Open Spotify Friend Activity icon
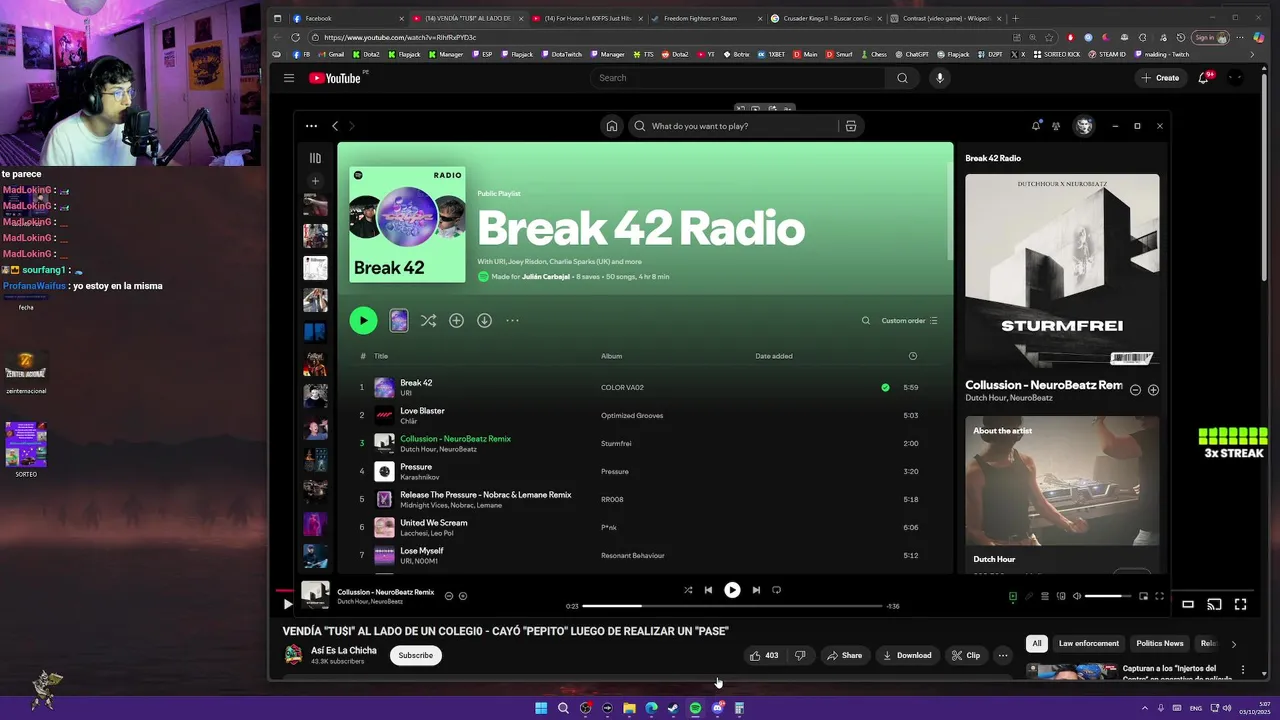The image size is (1280, 720). point(1056,126)
